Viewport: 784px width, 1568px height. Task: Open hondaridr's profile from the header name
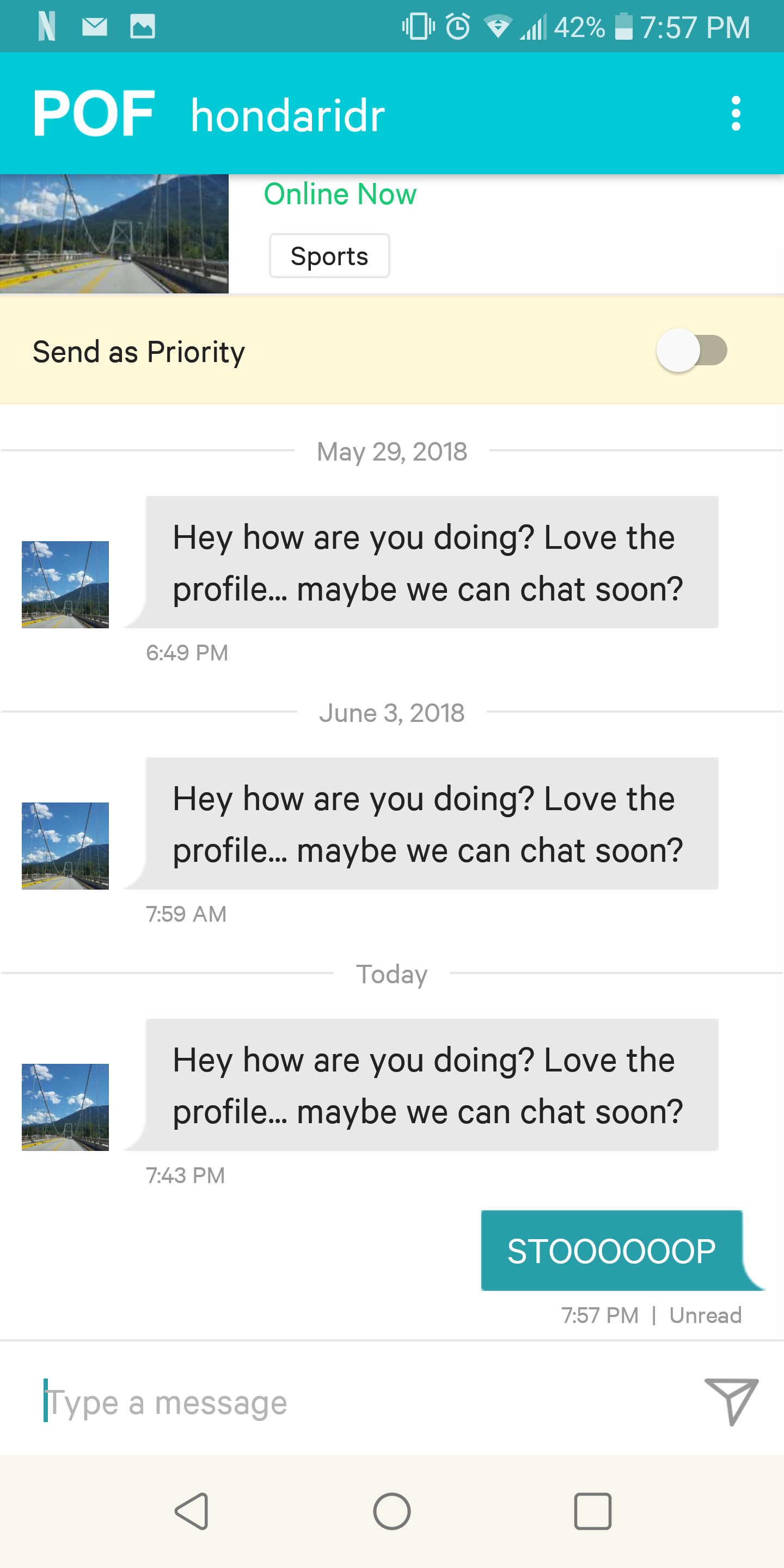pyautogui.click(x=288, y=115)
